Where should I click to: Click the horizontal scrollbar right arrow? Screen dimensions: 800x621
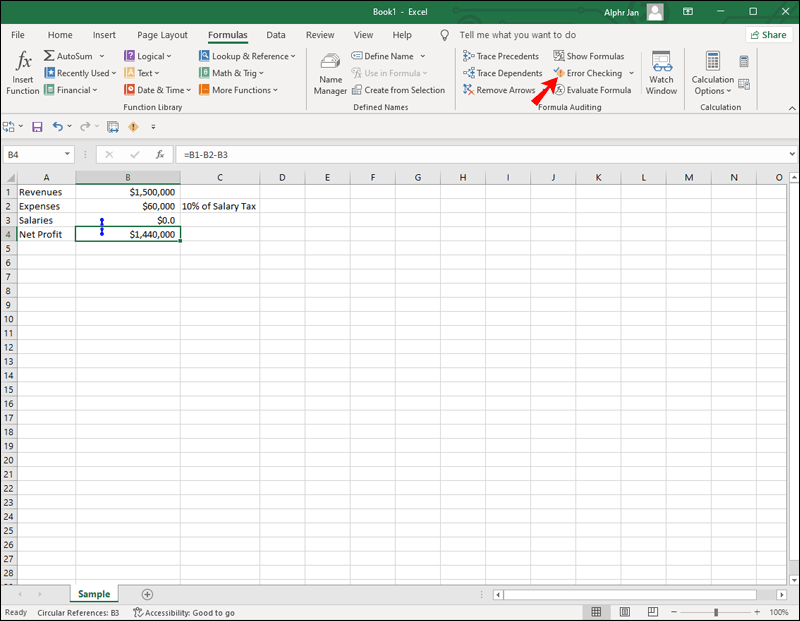tap(781, 594)
